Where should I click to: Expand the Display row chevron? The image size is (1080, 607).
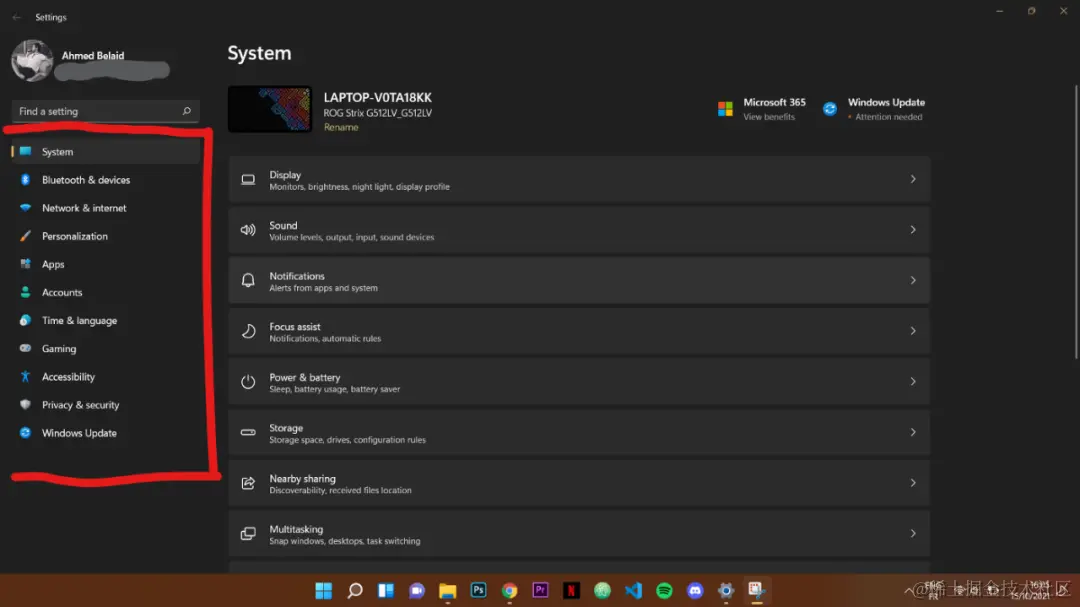point(913,179)
